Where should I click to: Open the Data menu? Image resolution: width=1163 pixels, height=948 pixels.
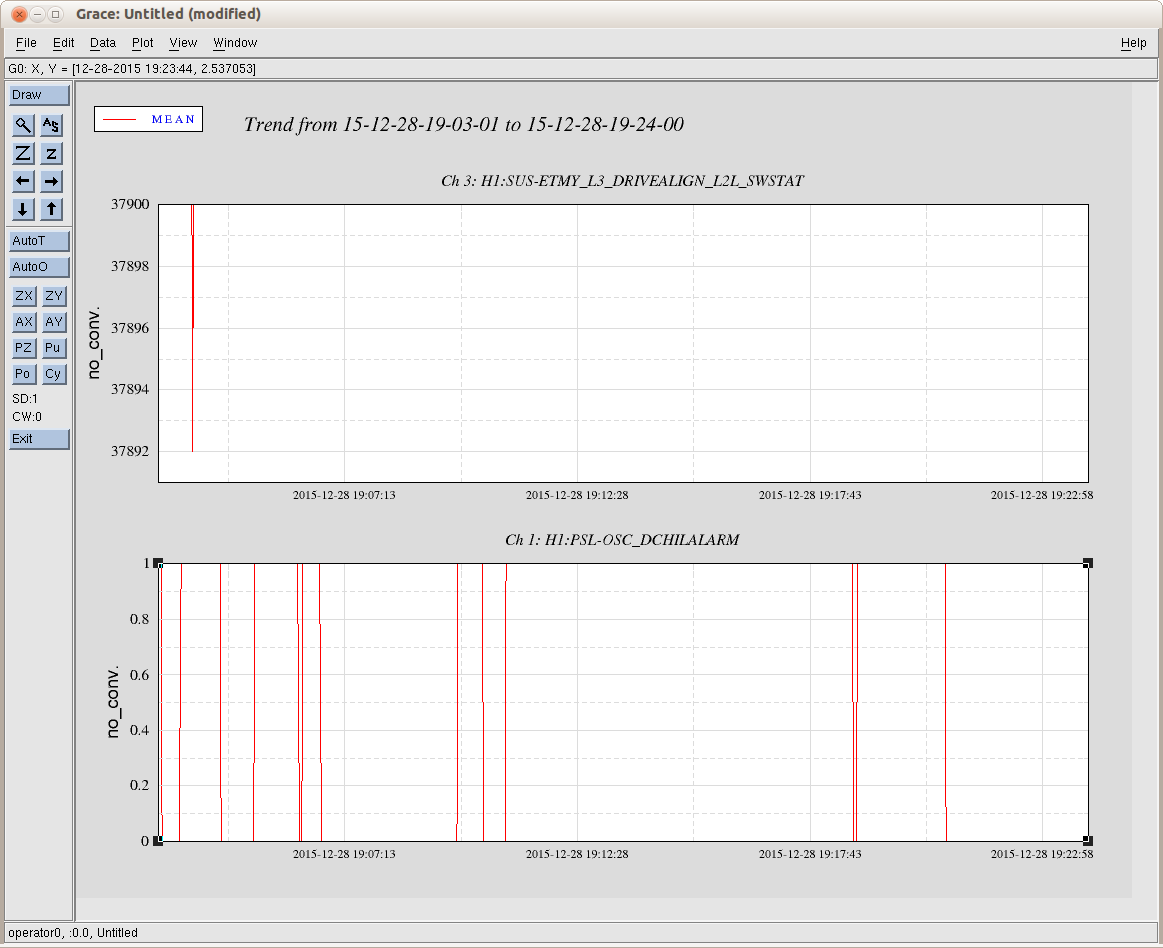[x=103, y=43]
